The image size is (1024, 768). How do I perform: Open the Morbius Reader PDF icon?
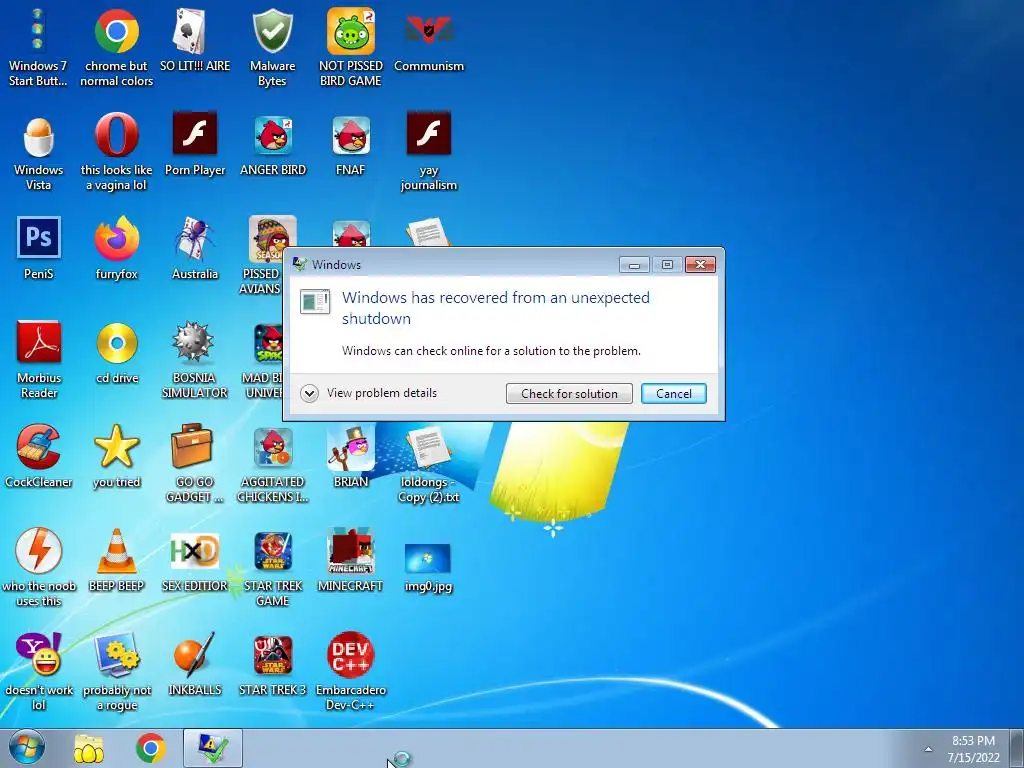[x=38, y=359]
